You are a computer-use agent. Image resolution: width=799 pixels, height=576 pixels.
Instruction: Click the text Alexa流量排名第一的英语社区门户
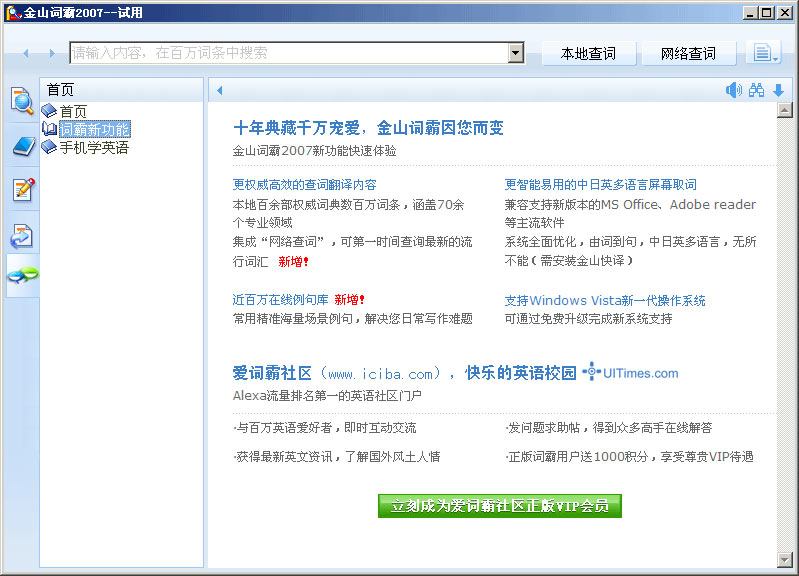click(x=327, y=396)
